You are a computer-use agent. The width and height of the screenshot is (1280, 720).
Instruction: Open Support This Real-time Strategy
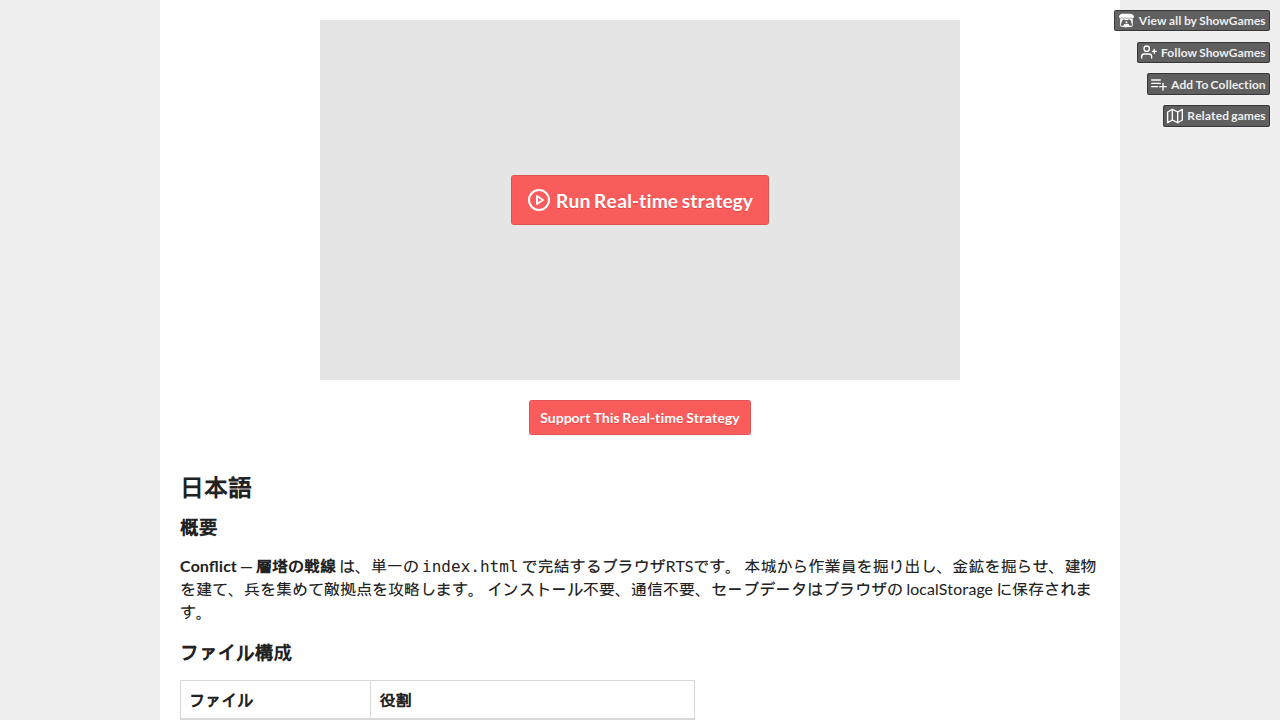(x=640, y=418)
